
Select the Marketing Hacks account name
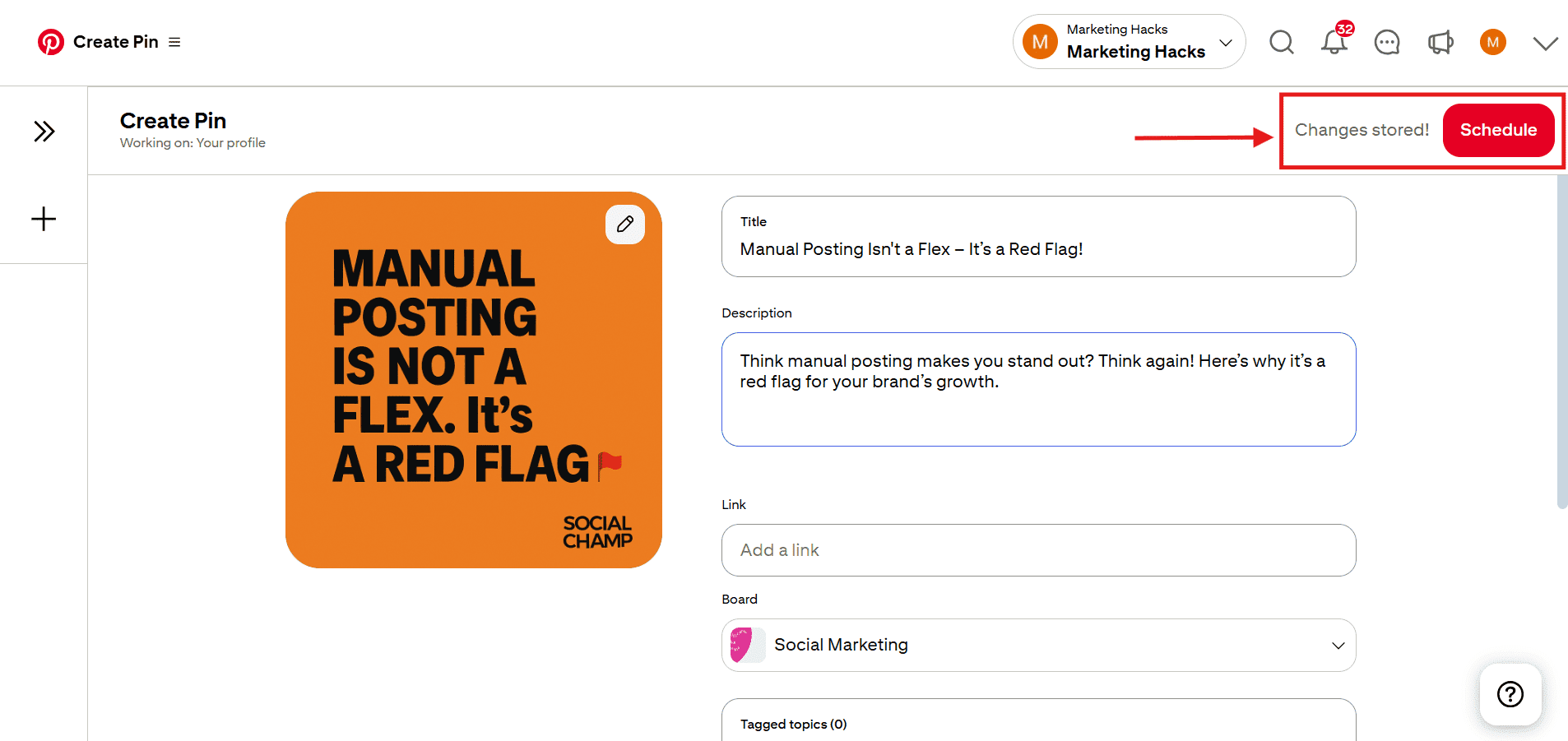(x=1134, y=51)
